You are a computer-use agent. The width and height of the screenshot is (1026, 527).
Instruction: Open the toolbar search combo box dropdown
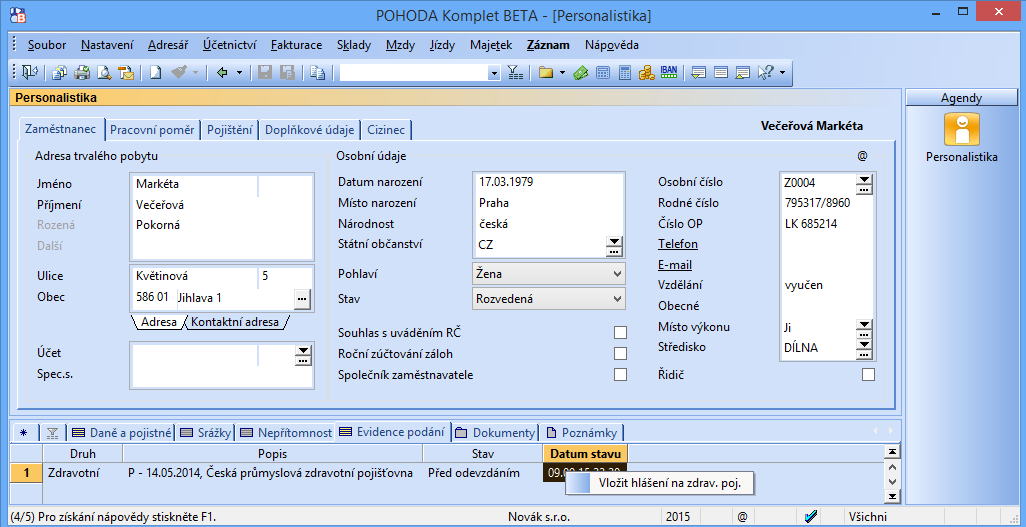(x=495, y=73)
